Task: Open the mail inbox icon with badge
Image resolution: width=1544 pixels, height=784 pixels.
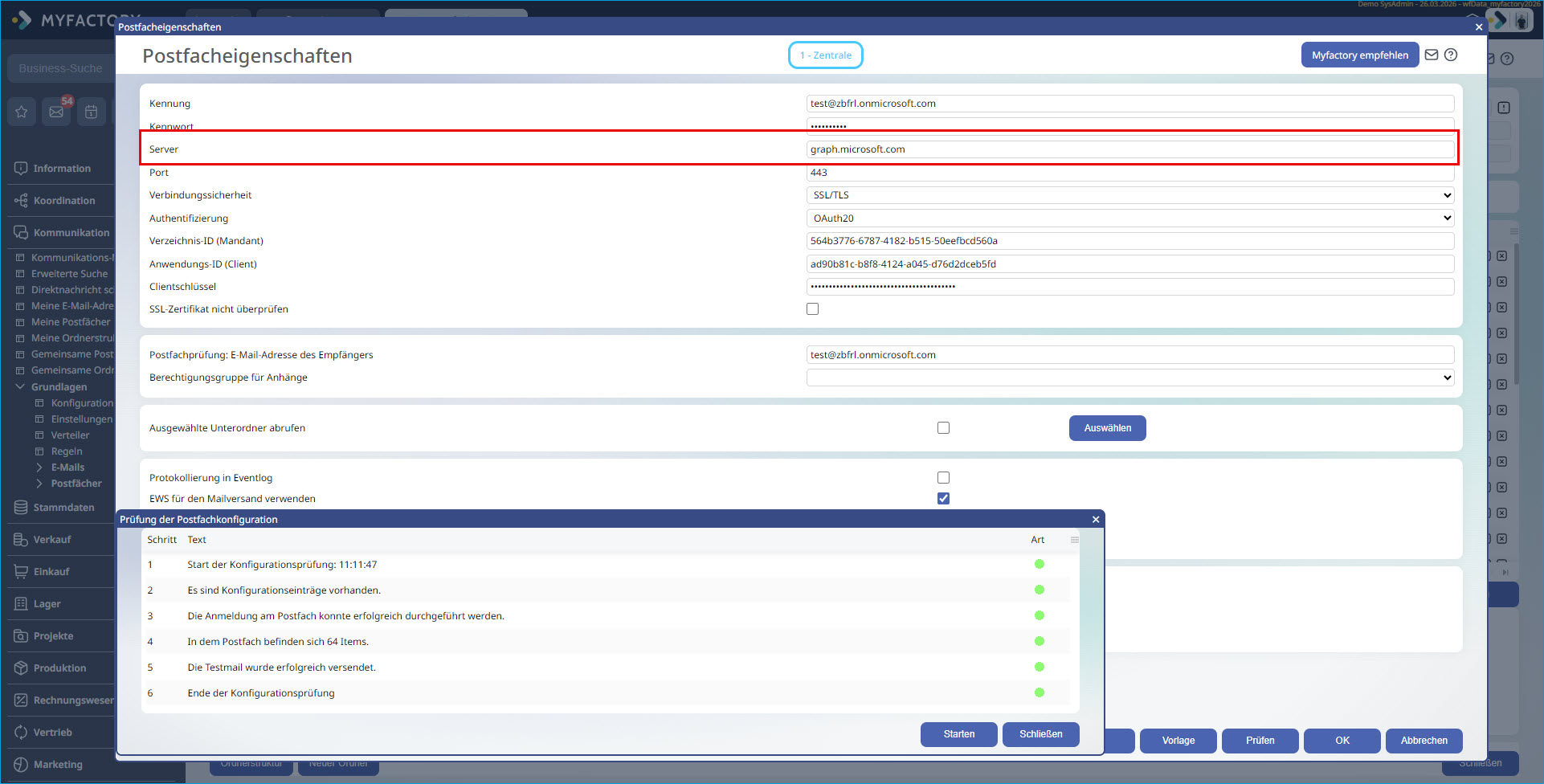Action: point(56,112)
